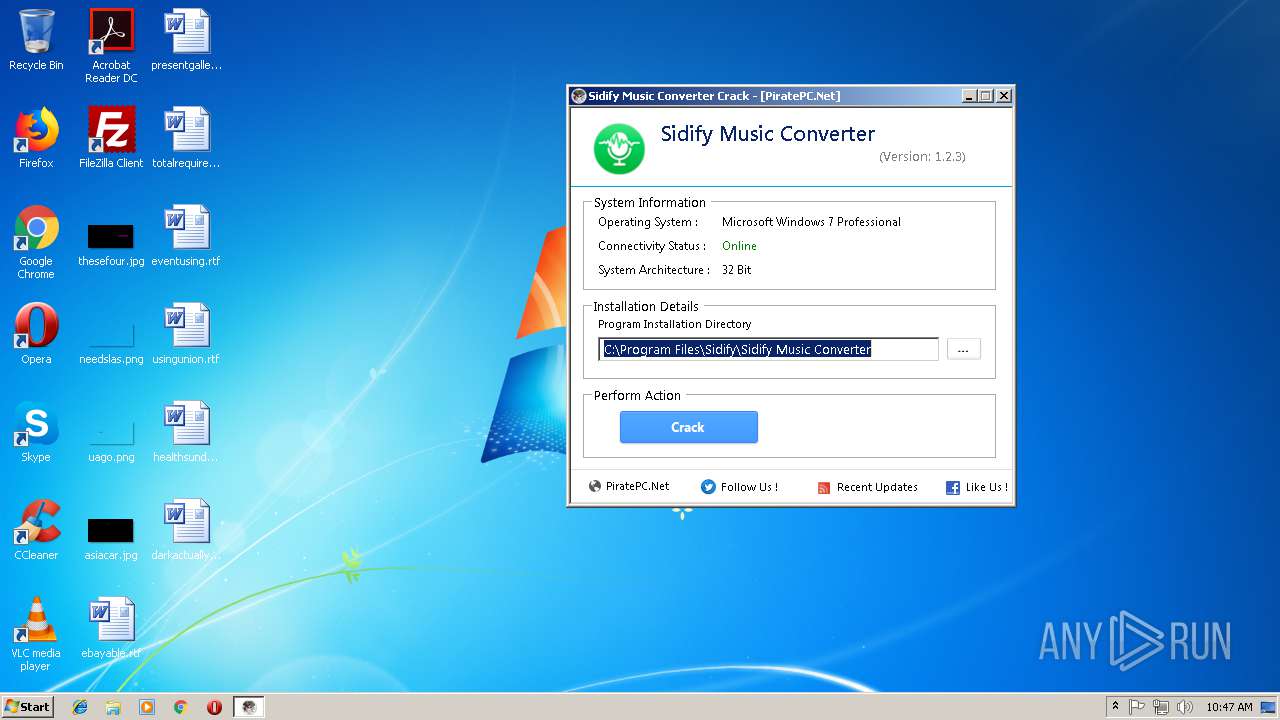Launch Opera from the taskbar
Viewport: 1280px width, 720px height.
[x=214, y=707]
